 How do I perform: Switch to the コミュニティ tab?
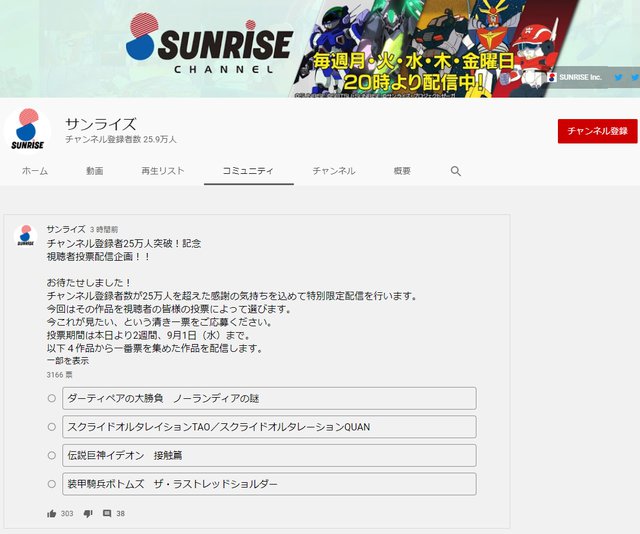point(248,171)
